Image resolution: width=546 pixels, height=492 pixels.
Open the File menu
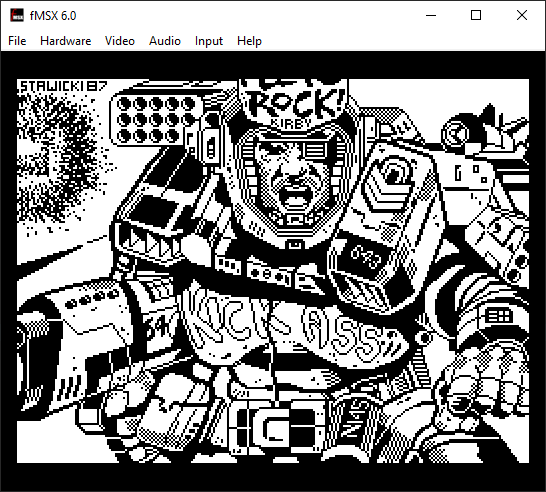click(17, 41)
